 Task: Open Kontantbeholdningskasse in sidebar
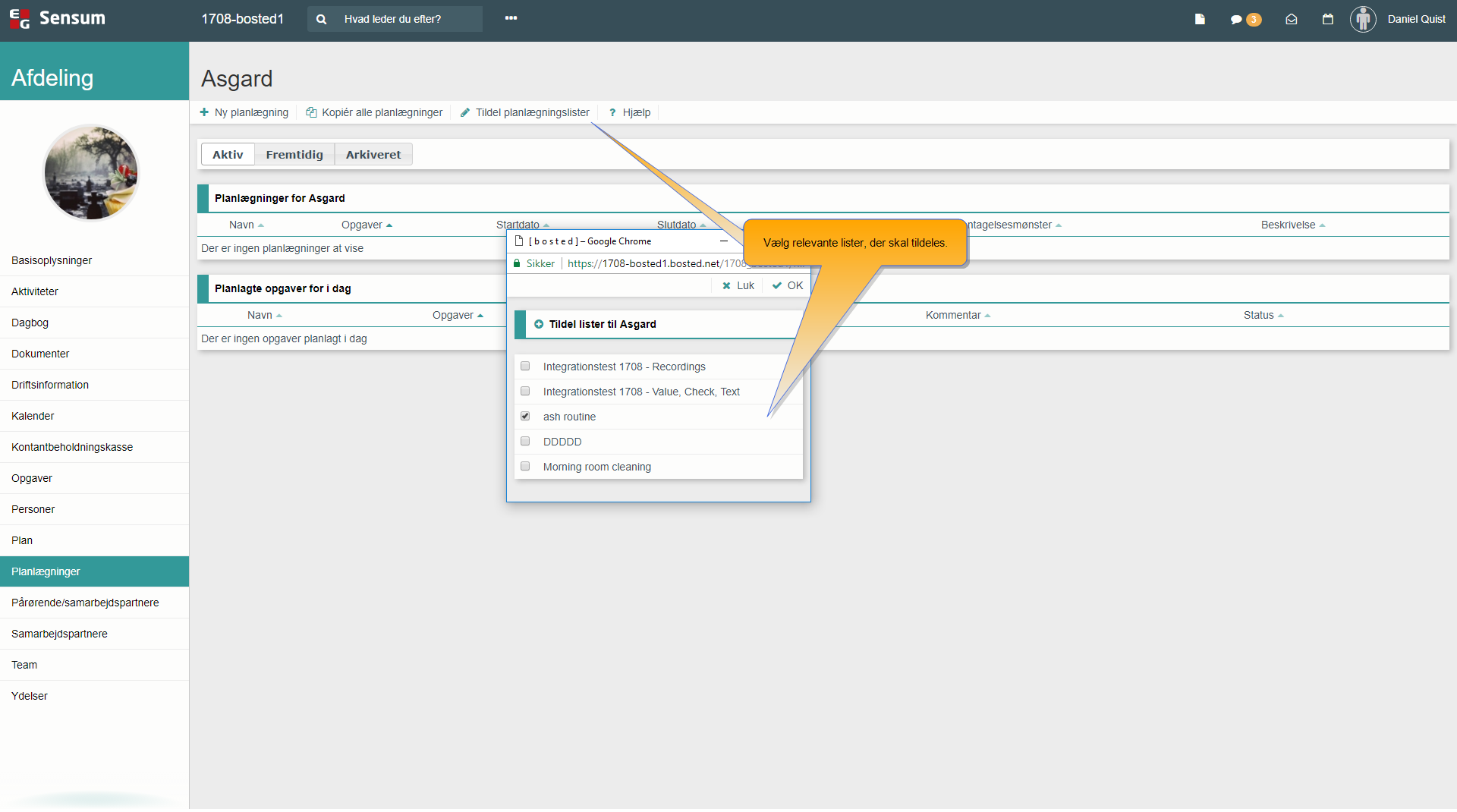coord(94,447)
